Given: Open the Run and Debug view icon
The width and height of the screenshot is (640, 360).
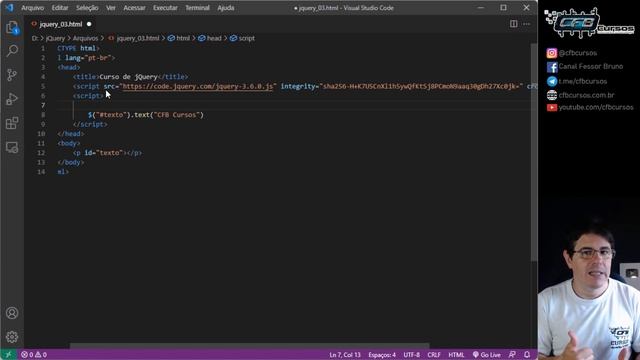Looking at the screenshot, I should (12, 99).
